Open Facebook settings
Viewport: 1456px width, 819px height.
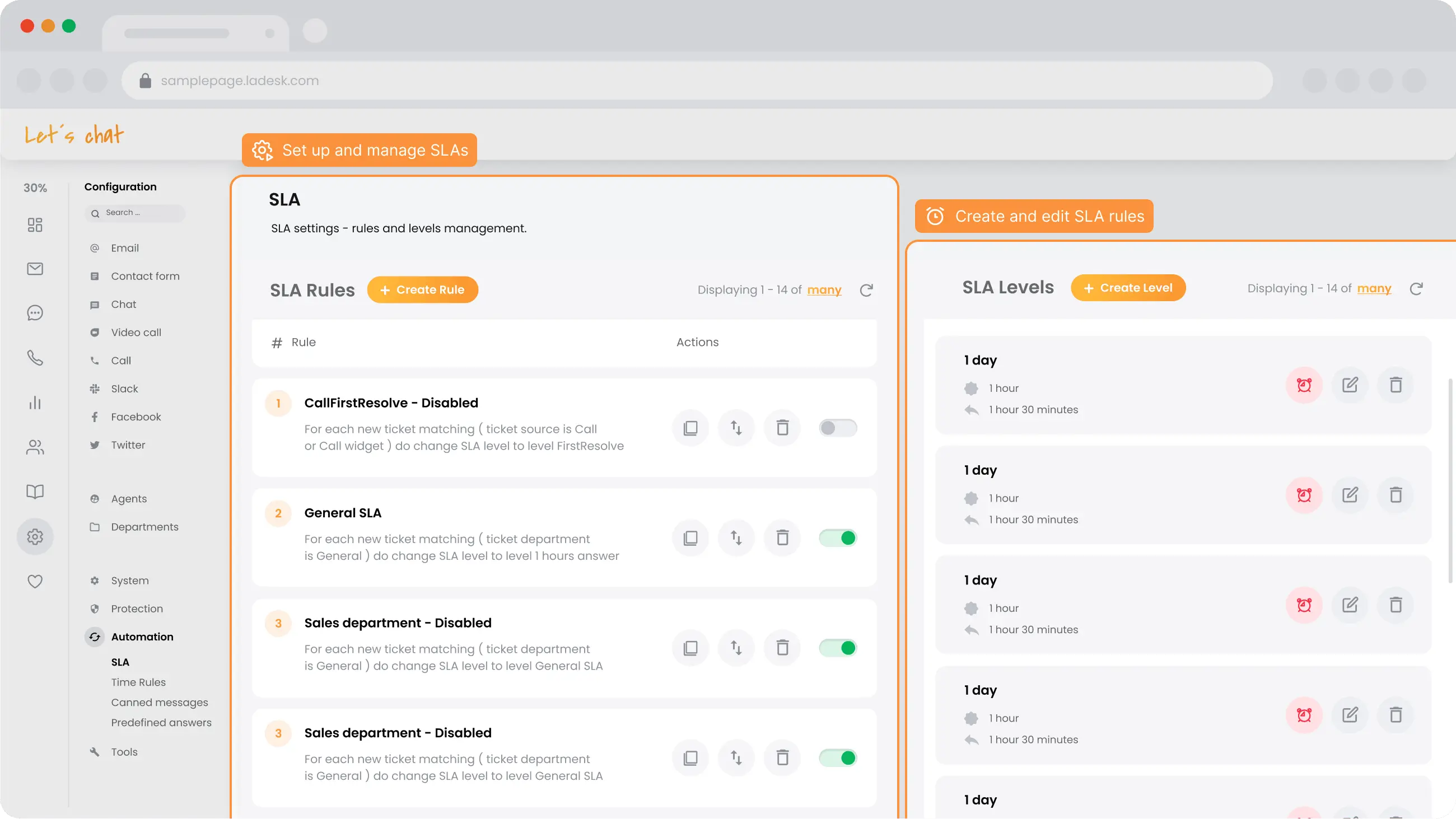(125, 417)
